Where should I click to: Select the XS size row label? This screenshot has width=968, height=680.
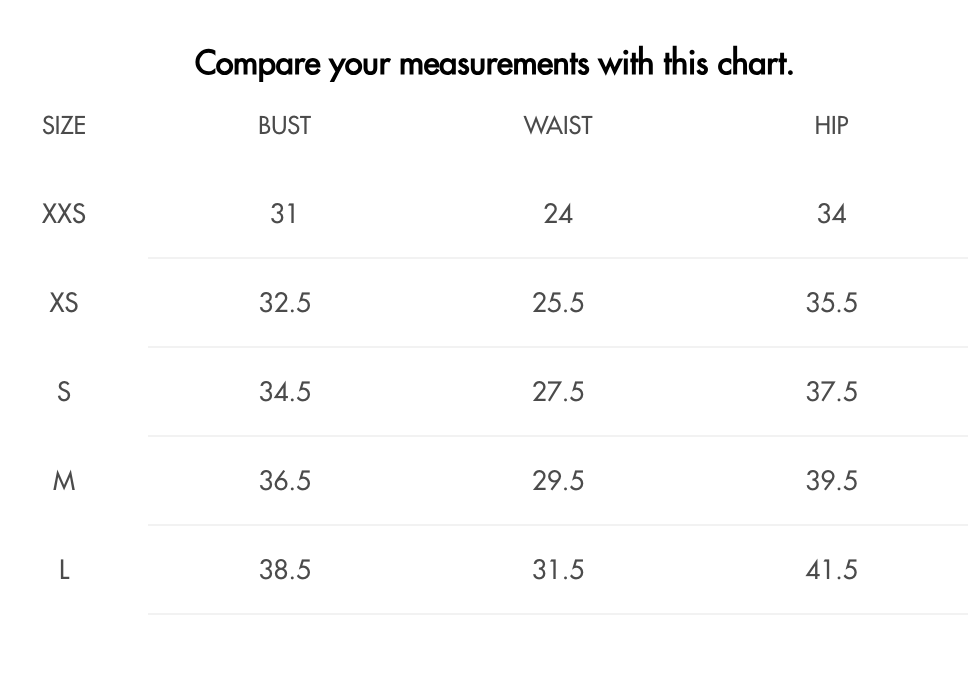click(x=64, y=303)
